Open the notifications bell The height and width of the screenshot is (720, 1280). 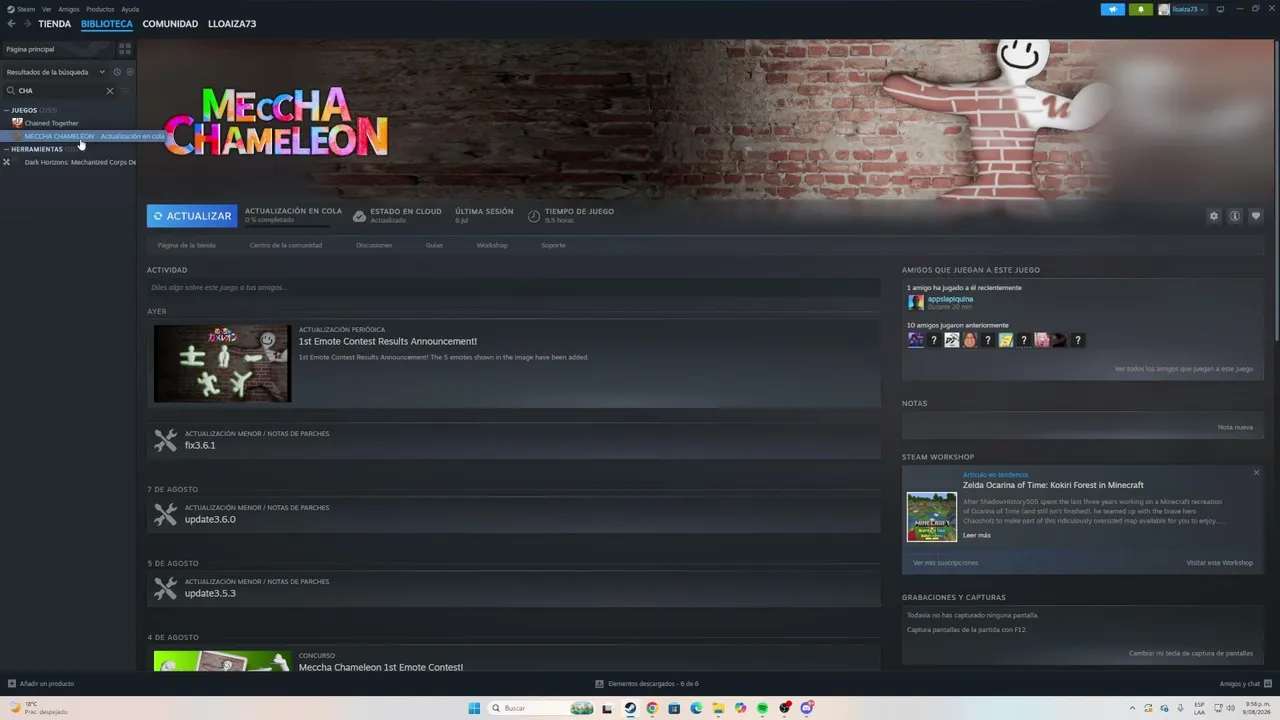coord(1140,9)
